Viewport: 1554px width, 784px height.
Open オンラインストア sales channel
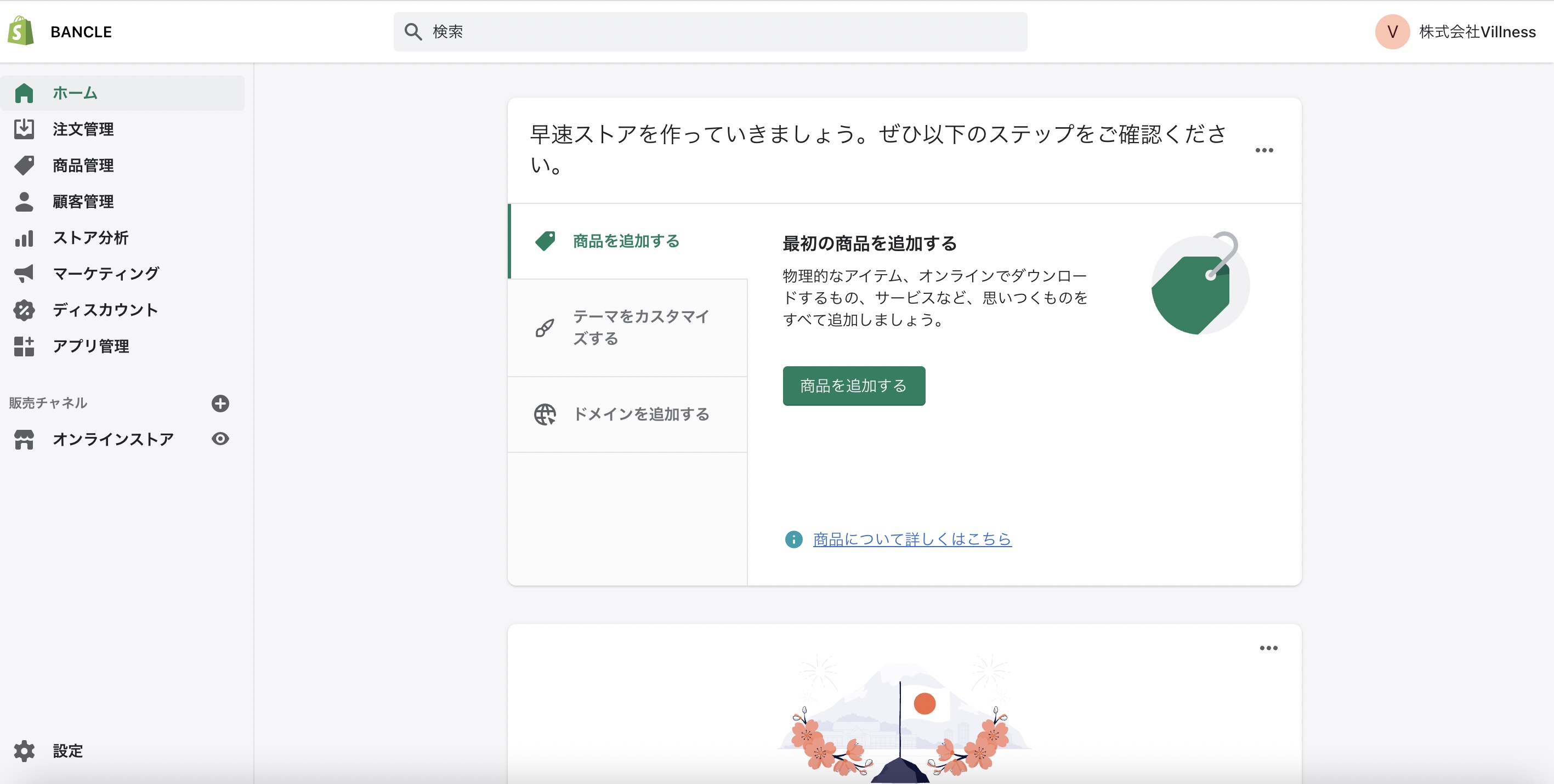113,439
